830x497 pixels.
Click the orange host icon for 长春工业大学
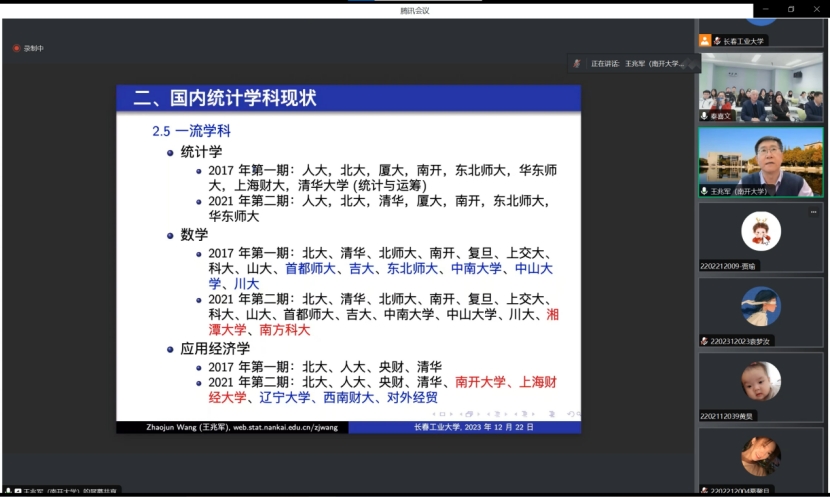(705, 41)
